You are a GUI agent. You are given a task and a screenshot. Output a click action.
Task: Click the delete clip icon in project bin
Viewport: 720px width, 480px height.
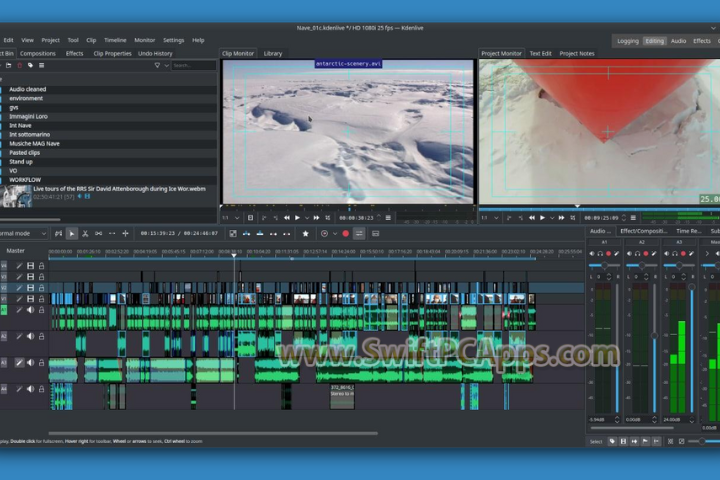point(19,66)
